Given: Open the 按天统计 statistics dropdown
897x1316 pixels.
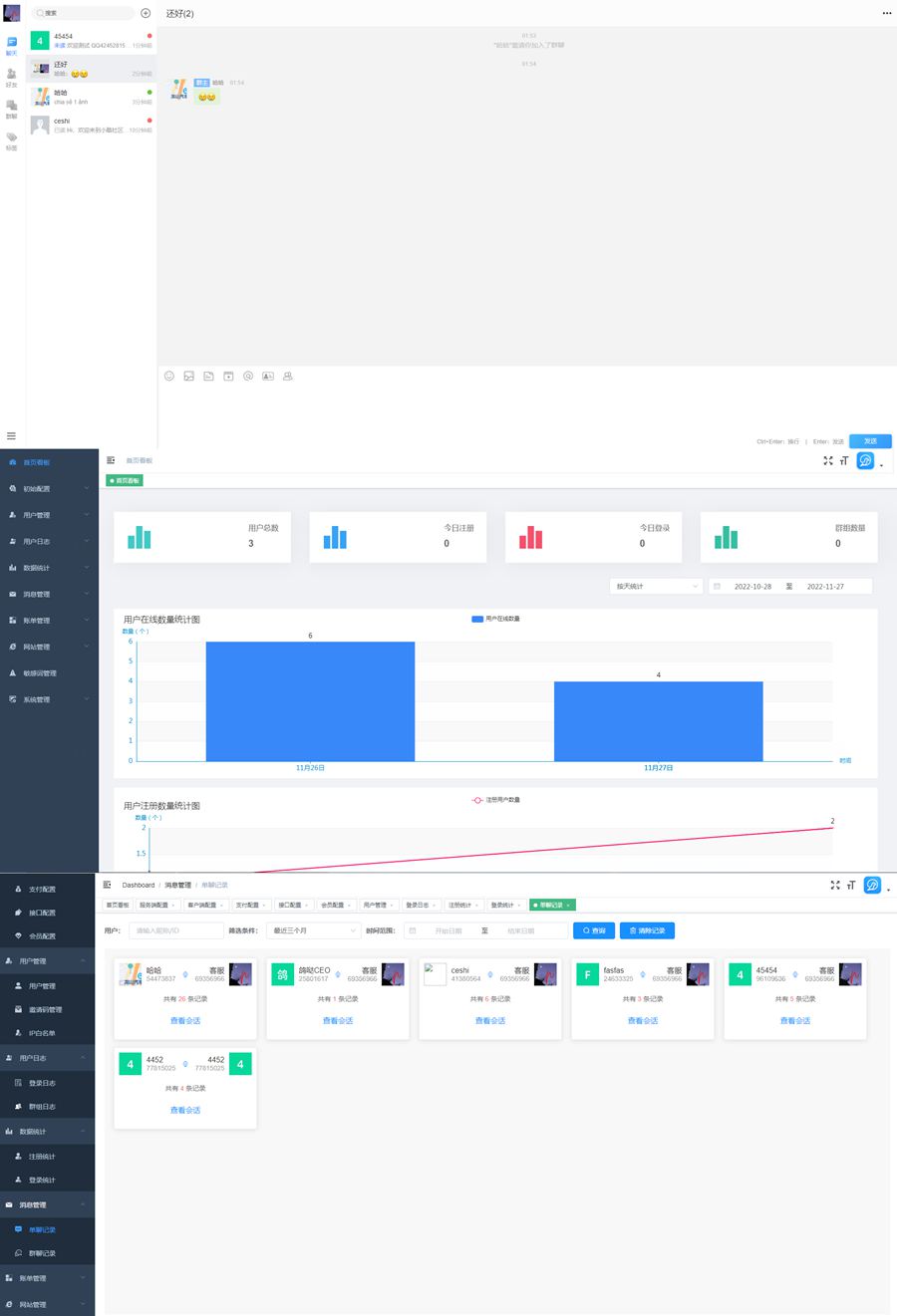Looking at the screenshot, I should (657, 587).
